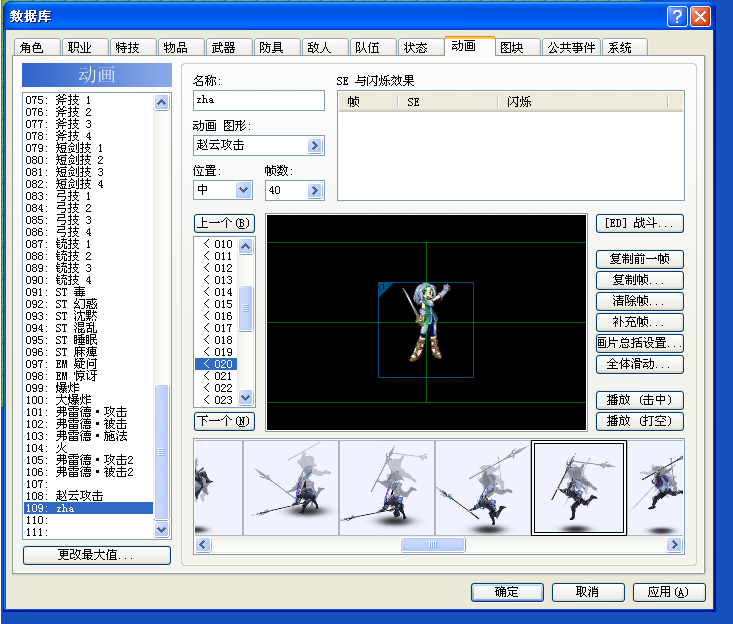This screenshot has height=624, width=733.
Task: Select the sprite cell left of highlighted one
Action: [x=483, y=488]
